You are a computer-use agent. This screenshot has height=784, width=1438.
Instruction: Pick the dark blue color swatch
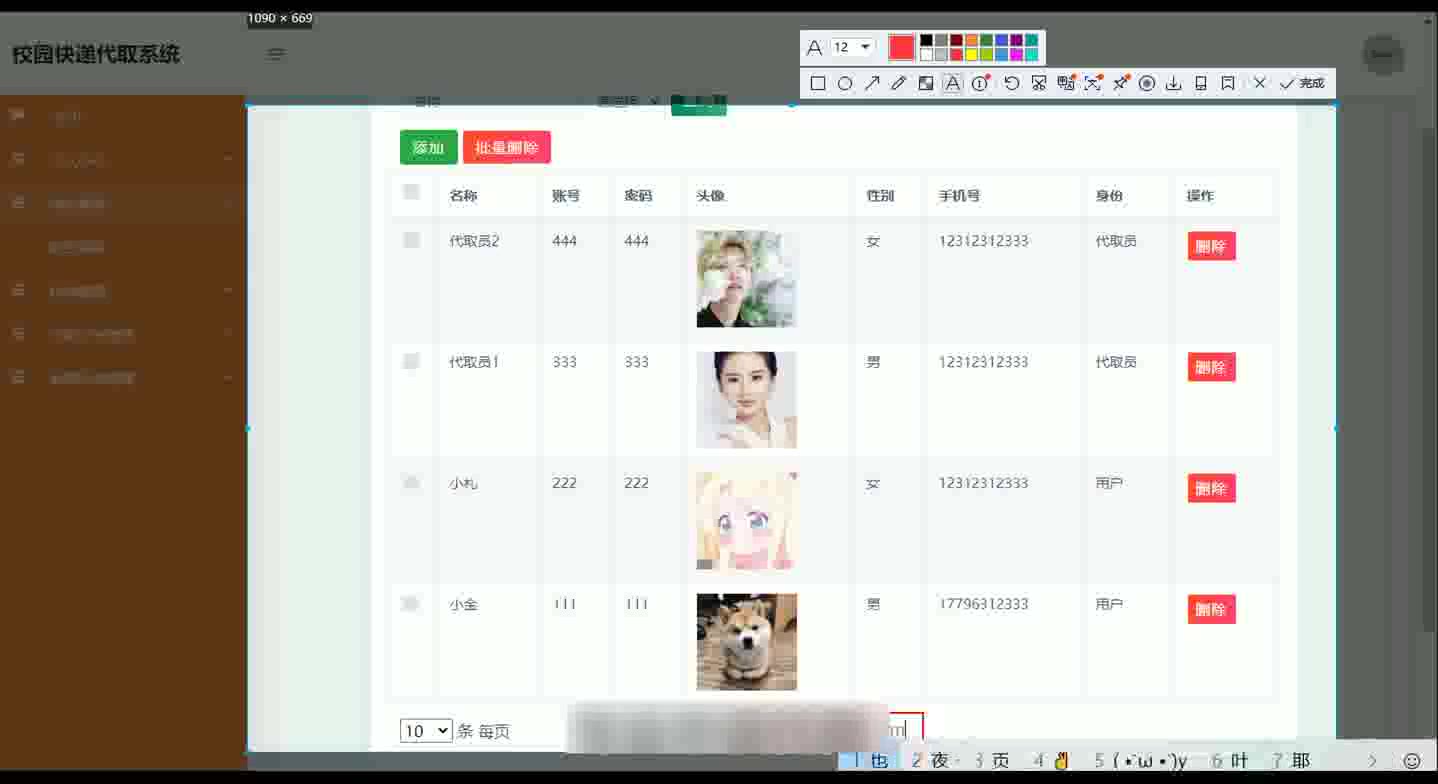1001,41
